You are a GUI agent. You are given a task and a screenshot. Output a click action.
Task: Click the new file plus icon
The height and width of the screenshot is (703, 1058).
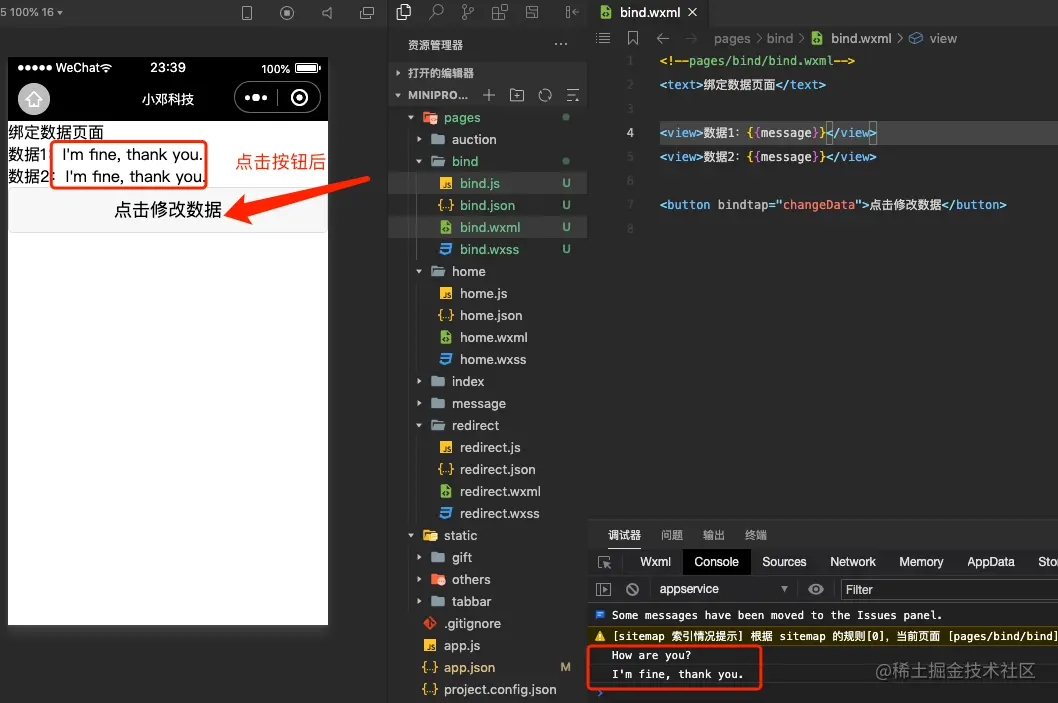(489, 95)
